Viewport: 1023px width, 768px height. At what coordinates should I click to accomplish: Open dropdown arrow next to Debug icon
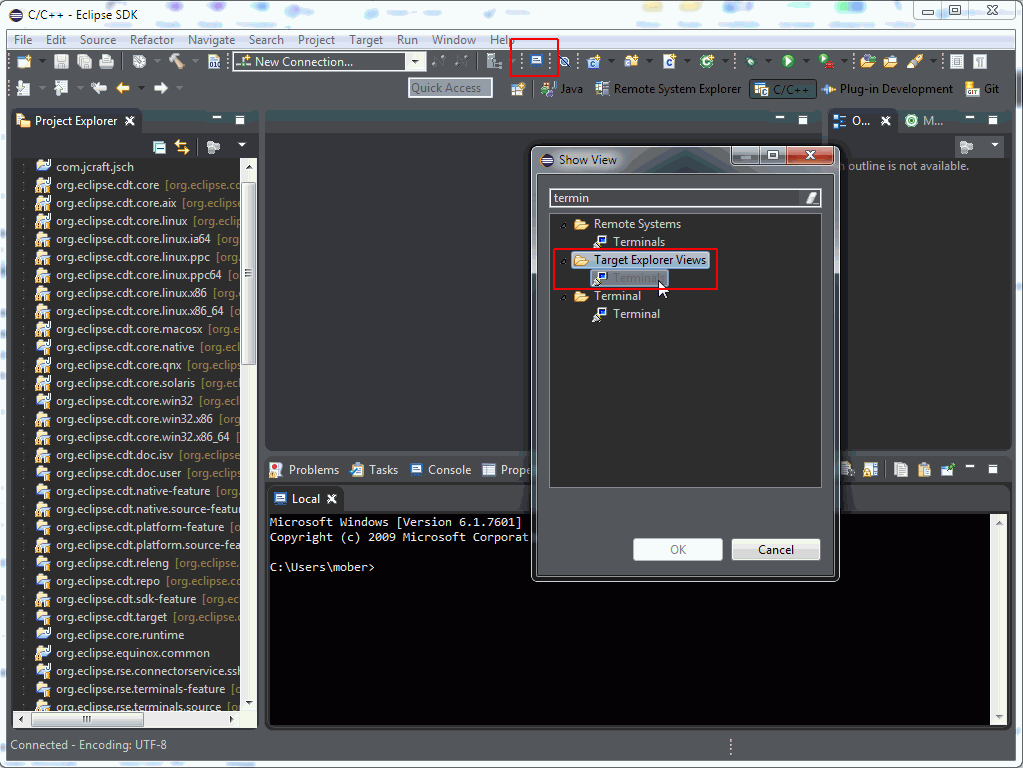[x=768, y=61]
